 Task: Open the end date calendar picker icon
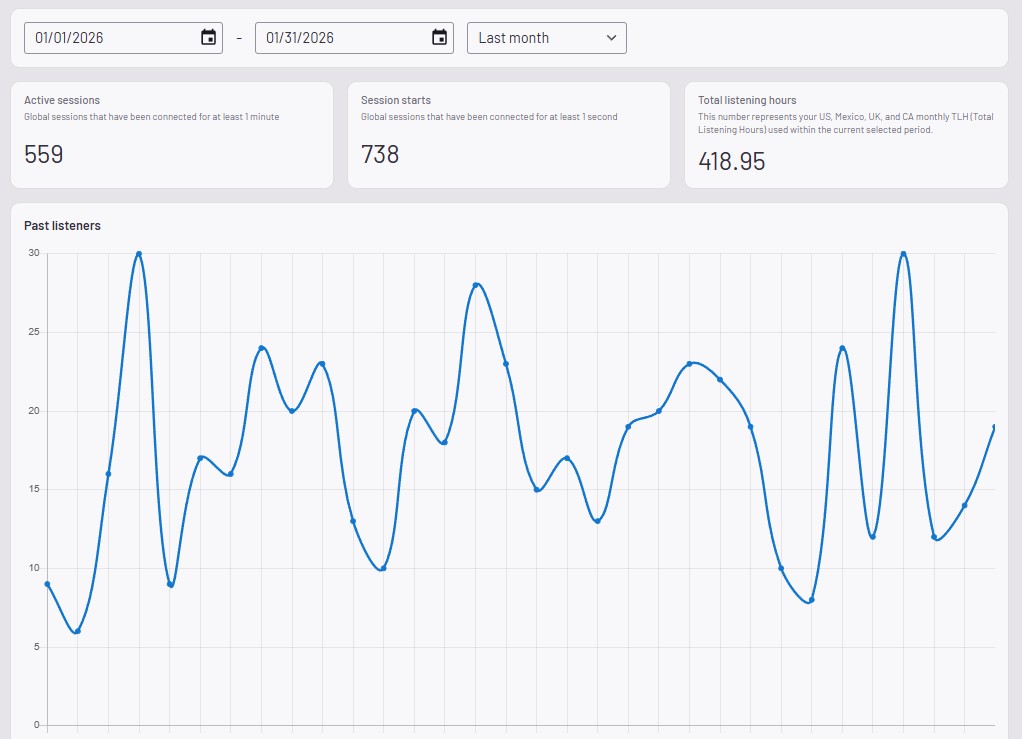click(439, 38)
